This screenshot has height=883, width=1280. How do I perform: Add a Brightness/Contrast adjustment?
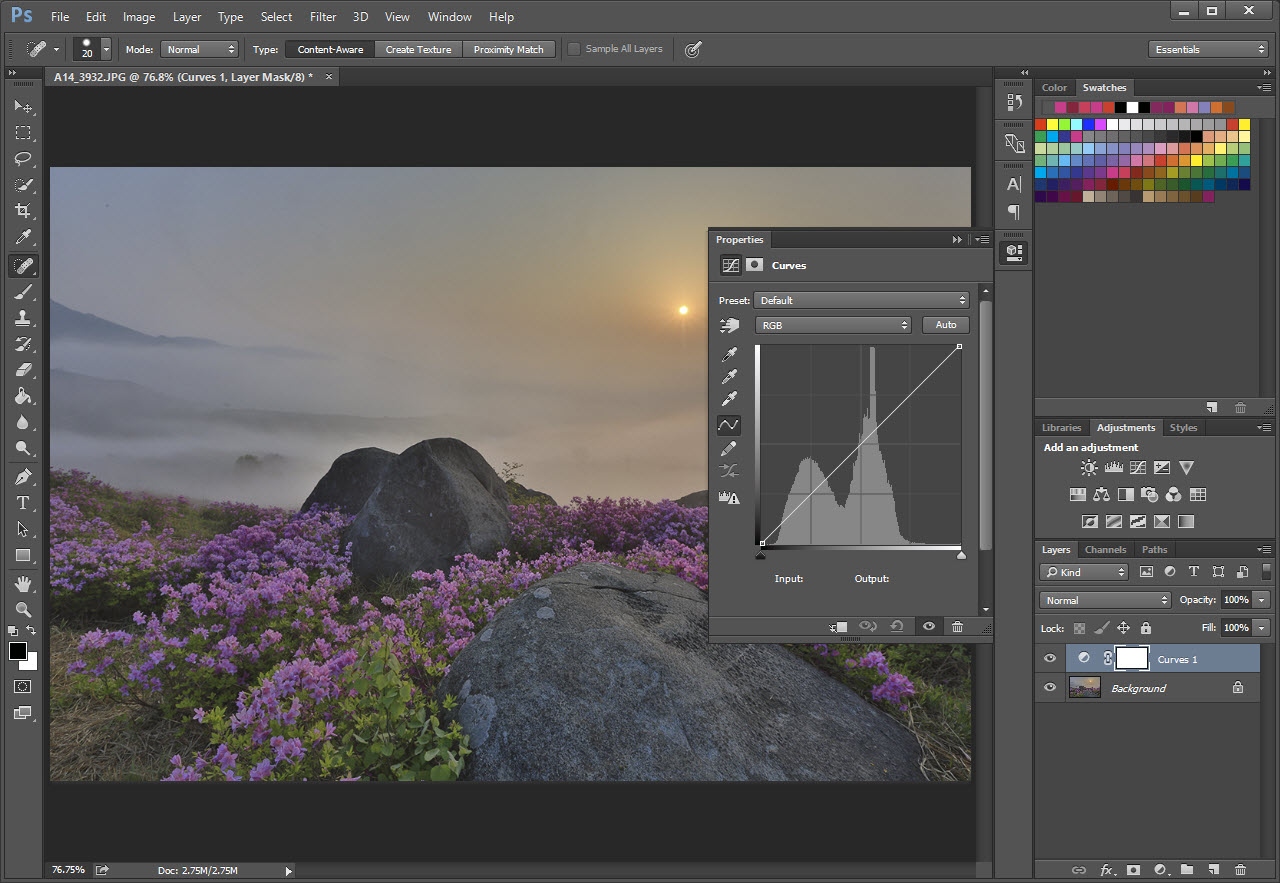[1089, 467]
